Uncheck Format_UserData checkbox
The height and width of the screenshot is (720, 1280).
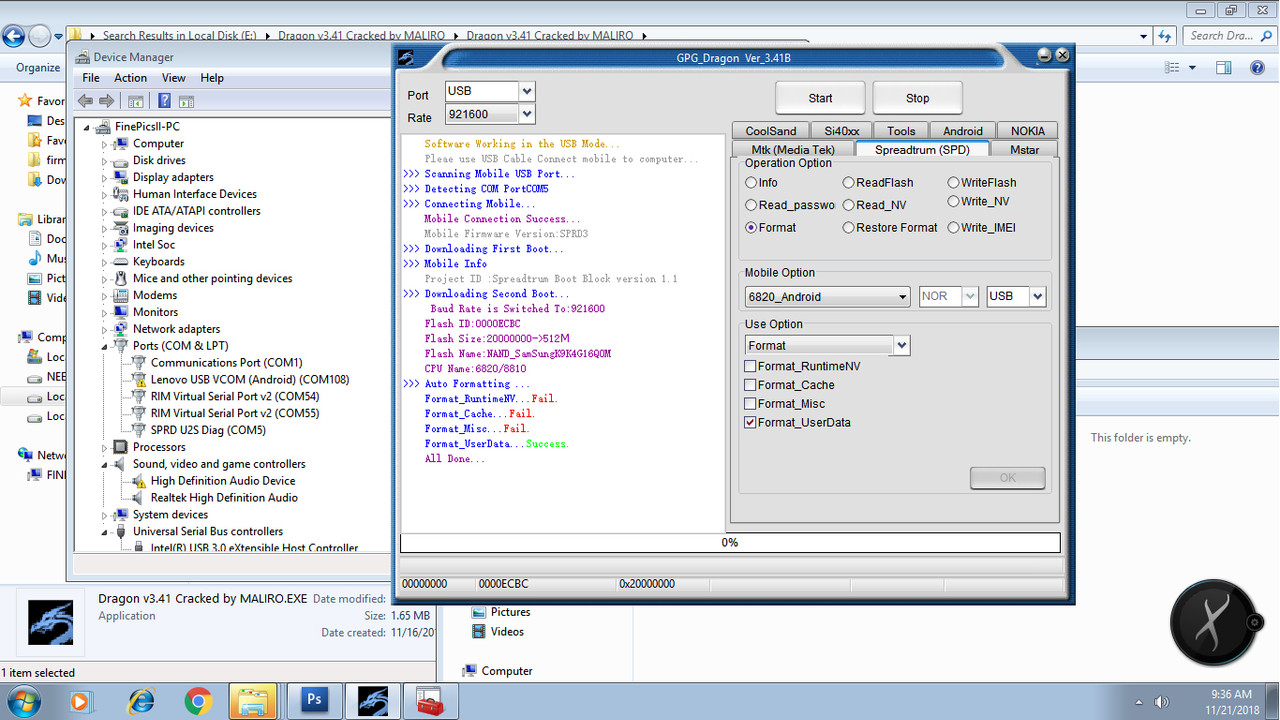click(x=750, y=423)
